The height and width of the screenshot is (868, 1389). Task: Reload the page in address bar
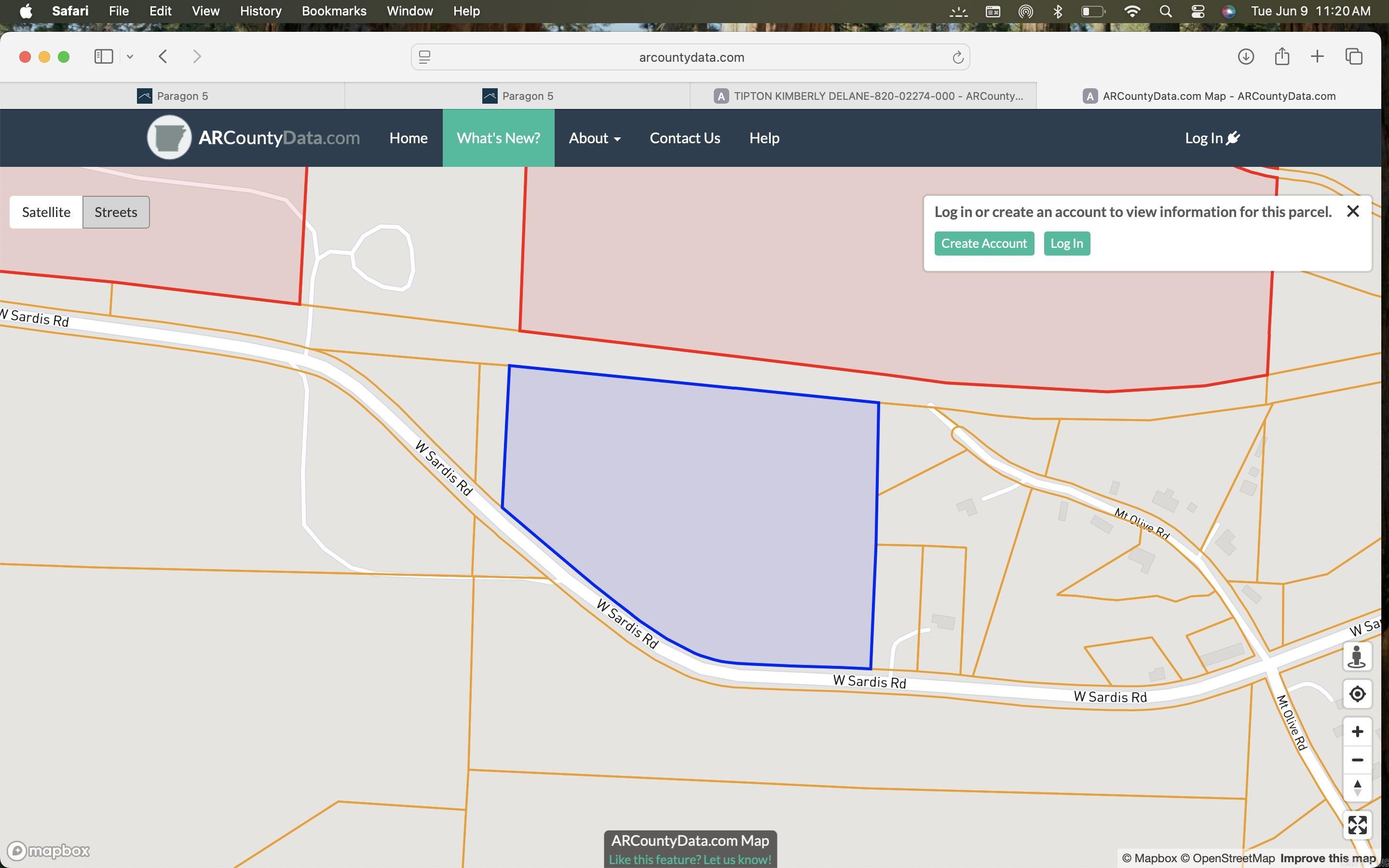[957, 57]
